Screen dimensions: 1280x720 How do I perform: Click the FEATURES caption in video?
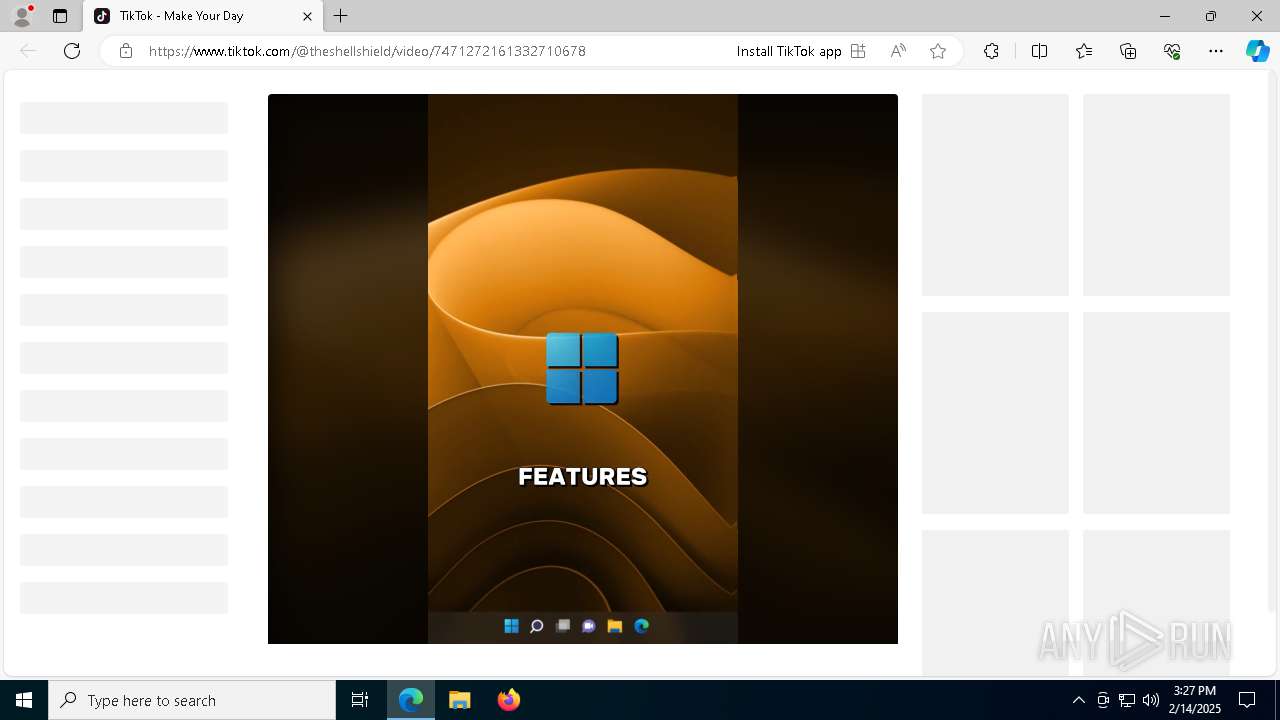[583, 477]
